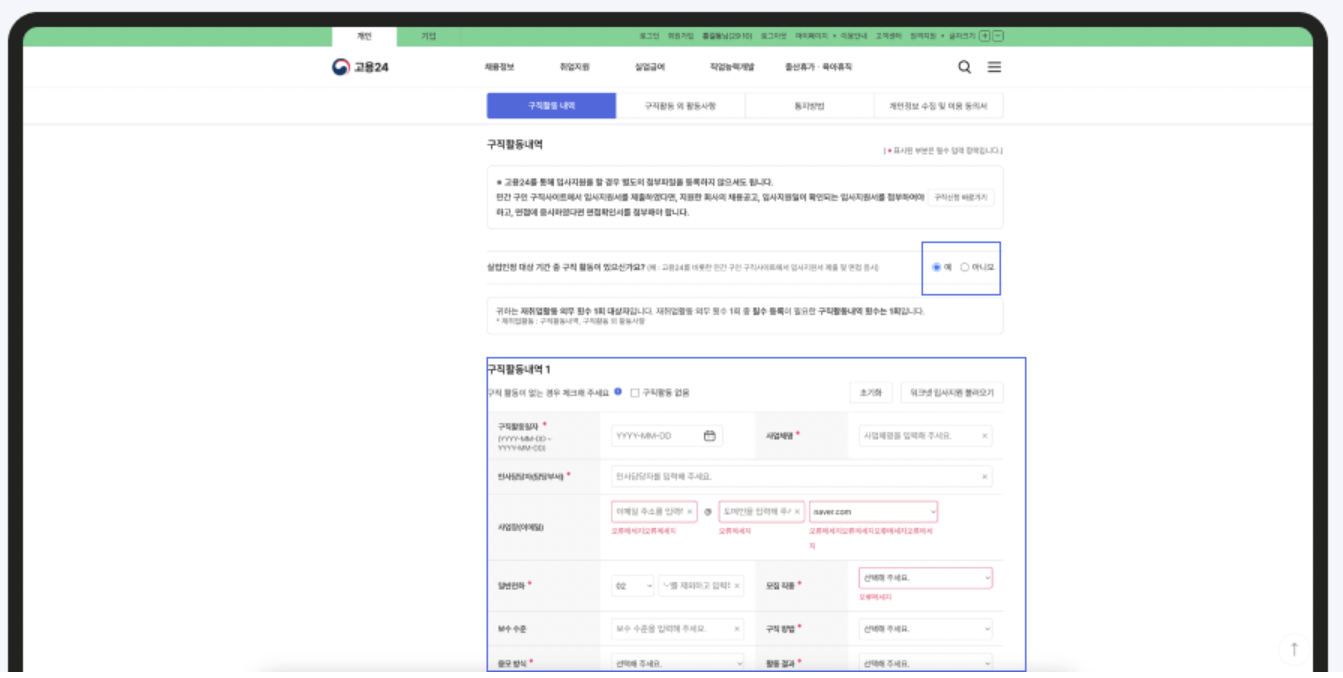Image resolution: width=1343 pixels, height=678 pixels.
Task: Select 개인정보 수집 및 이용 동의서 tab
Action: [938, 106]
